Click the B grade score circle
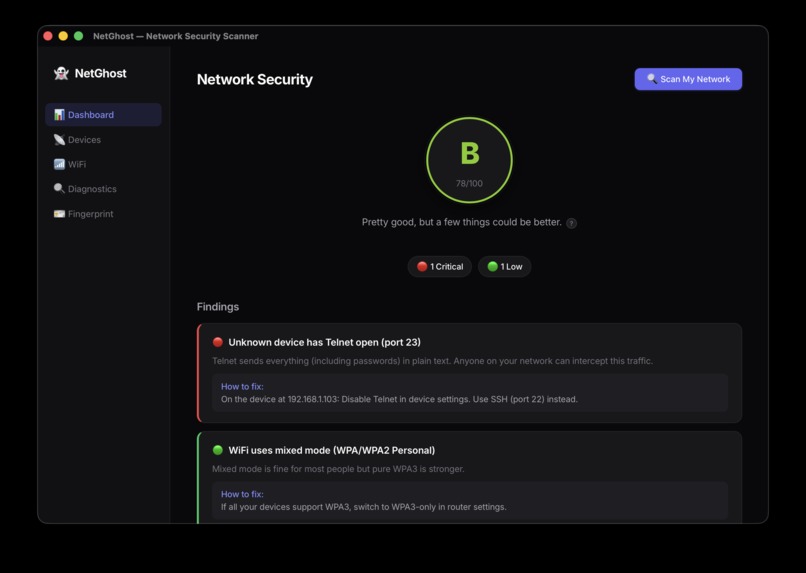Viewport: 806px width, 573px height. pyautogui.click(x=469, y=160)
